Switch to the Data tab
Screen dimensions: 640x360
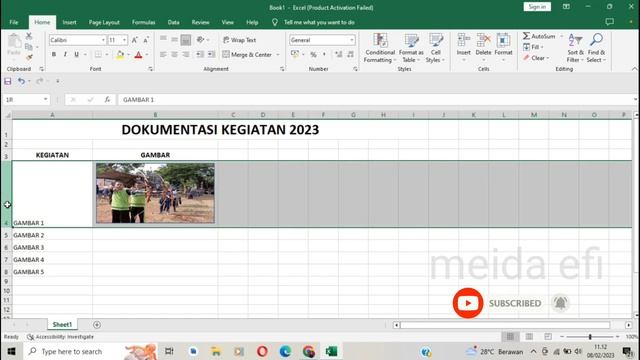pos(173,22)
